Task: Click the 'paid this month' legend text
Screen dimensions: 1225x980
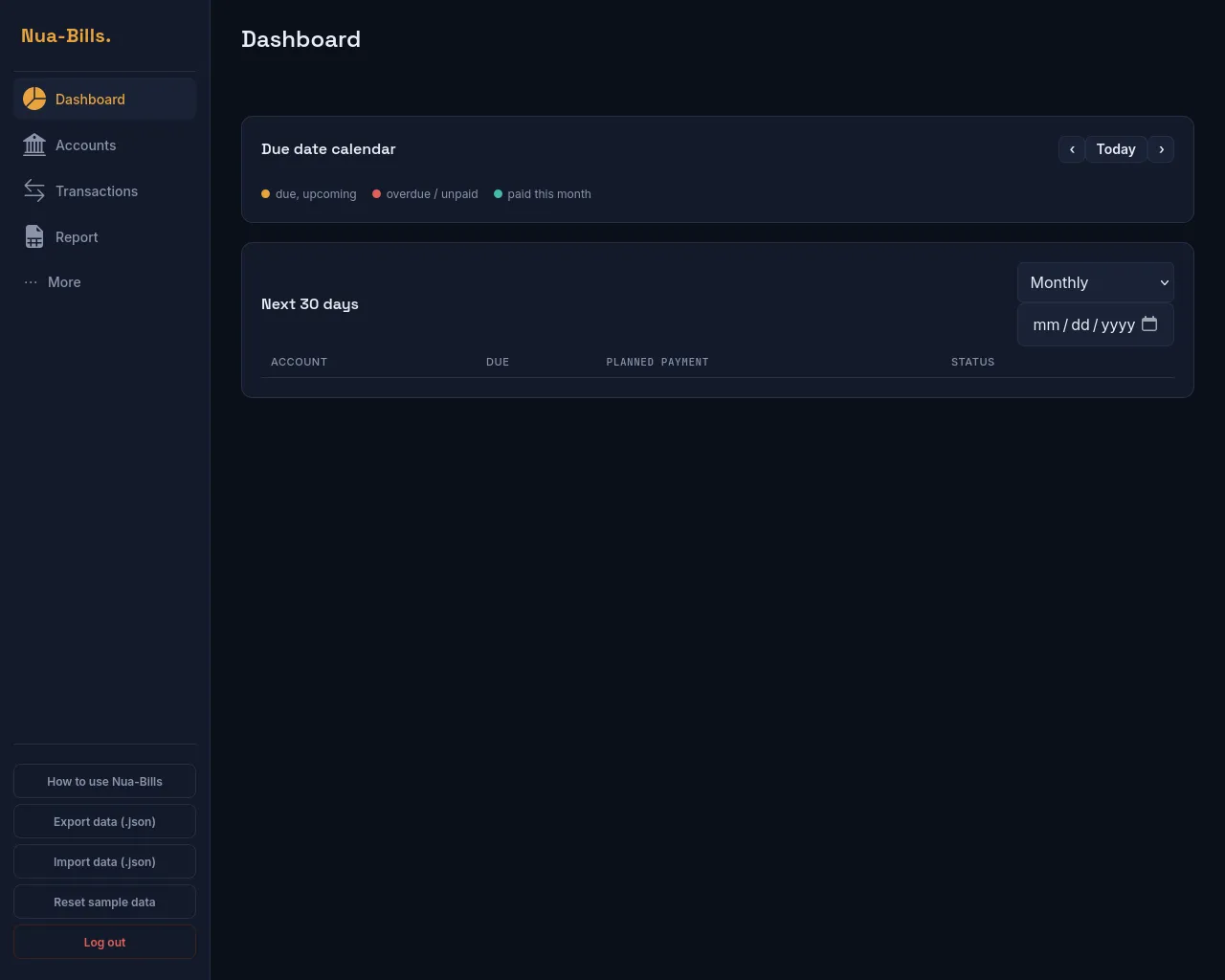Action: pyautogui.click(x=549, y=194)
